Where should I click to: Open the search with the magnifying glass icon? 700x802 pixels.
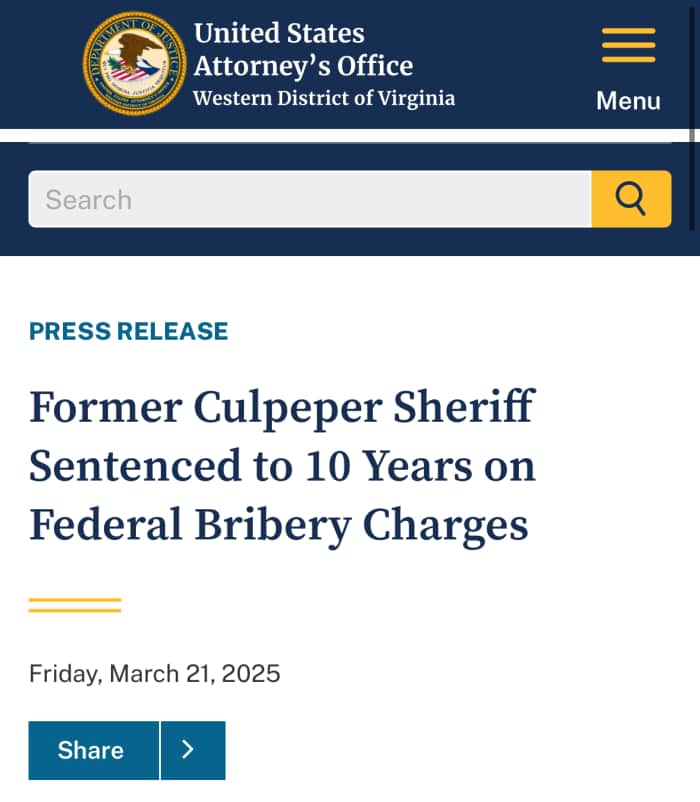(631, 199)
